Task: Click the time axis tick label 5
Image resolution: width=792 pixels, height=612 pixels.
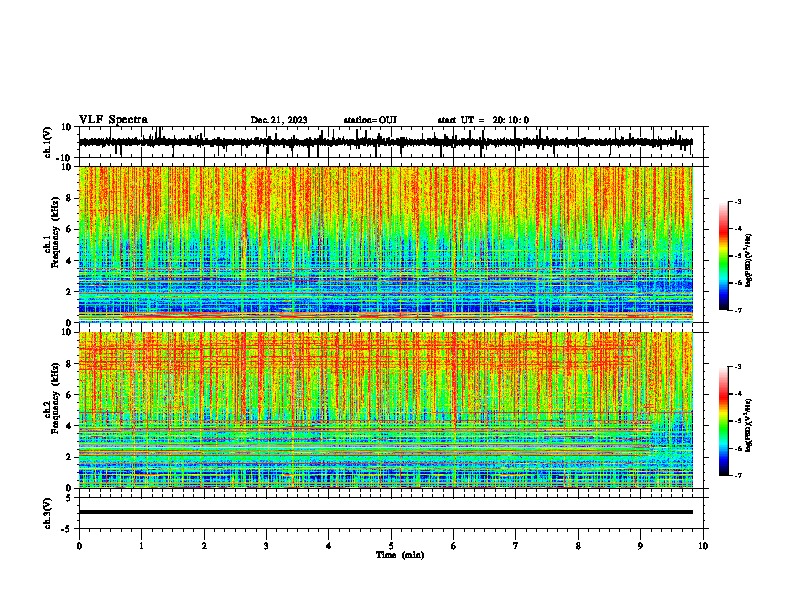Action: (x=391, y=546)
